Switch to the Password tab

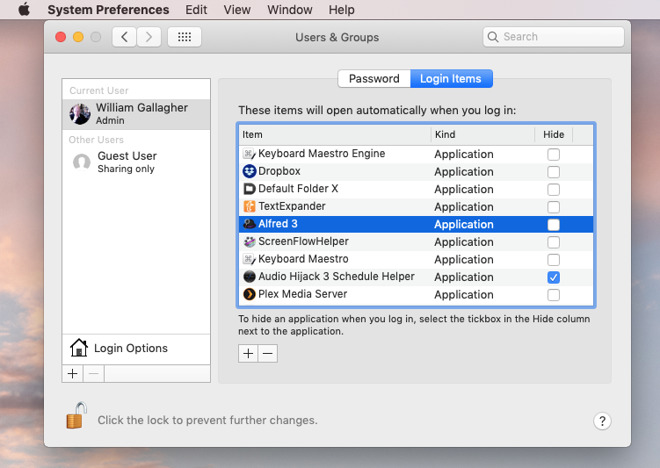[x=374, y=79]
